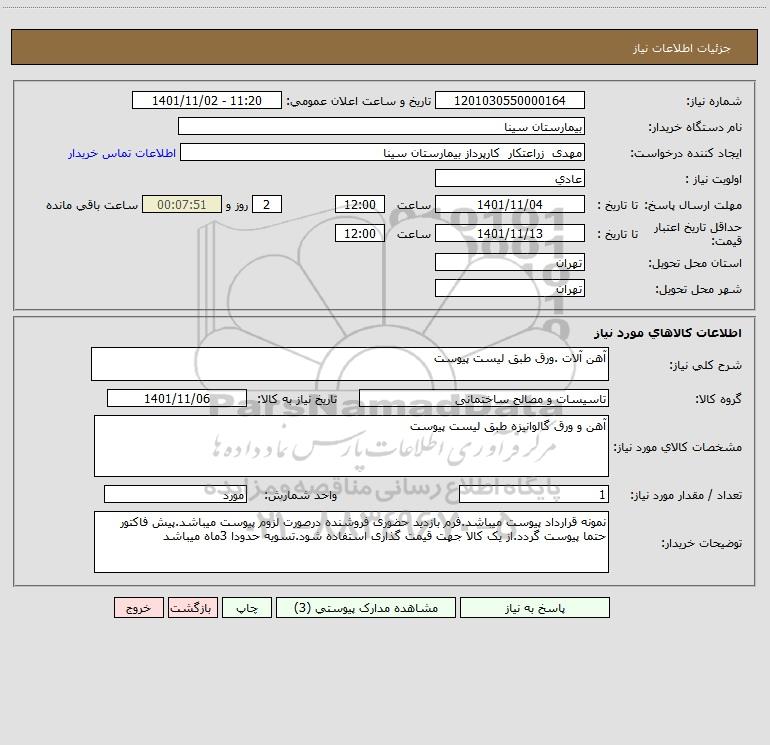Click the مشخصات کالای مورد نیاز text area
Viewport: 770px width, 745px height.
(x=351, y=446)
